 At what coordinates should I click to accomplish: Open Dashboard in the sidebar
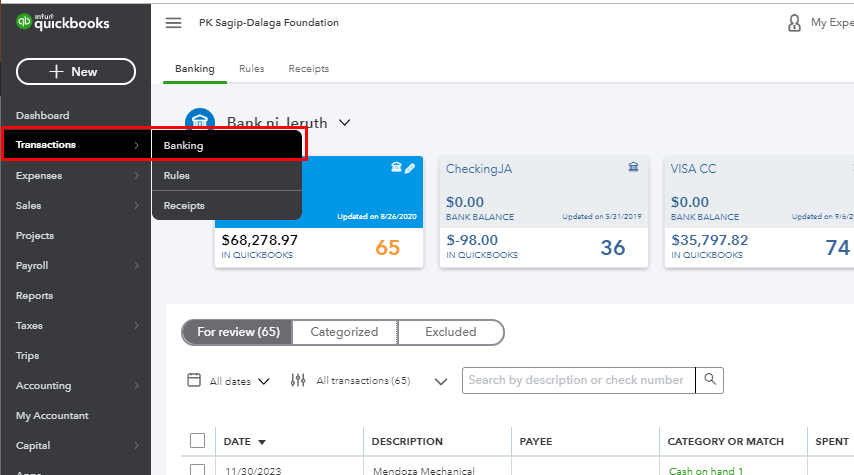[42, 115]
